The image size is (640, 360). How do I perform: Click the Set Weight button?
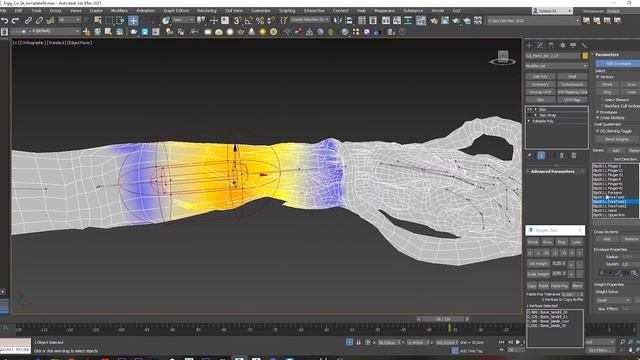tap(538, 264)
